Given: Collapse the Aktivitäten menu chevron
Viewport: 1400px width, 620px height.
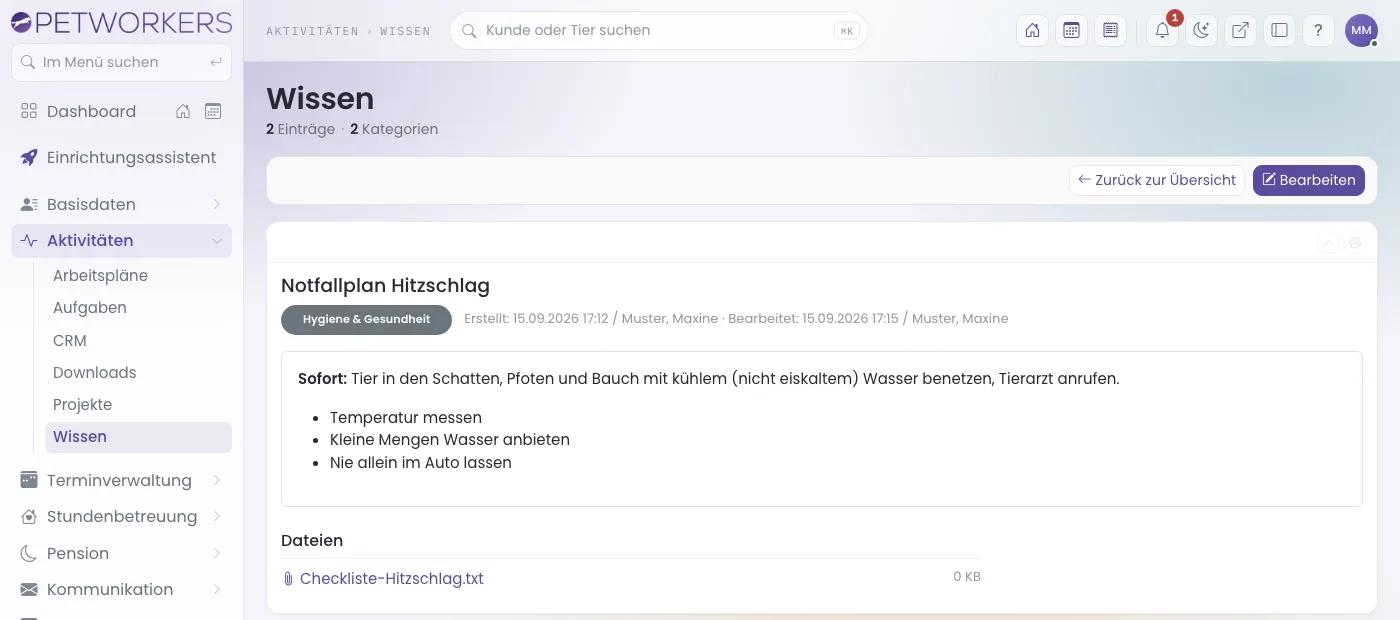Looking at the screenshot, I should click(217, 241).
